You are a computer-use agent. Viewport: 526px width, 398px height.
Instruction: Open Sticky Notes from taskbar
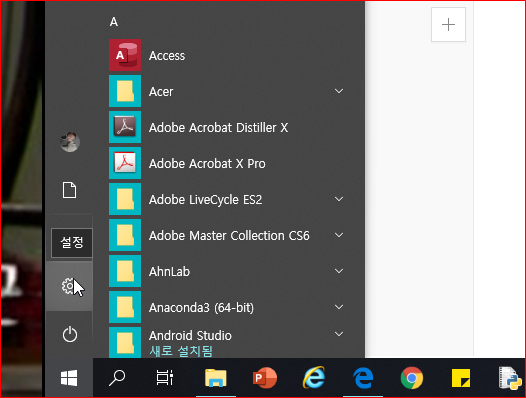coord(461,378)
